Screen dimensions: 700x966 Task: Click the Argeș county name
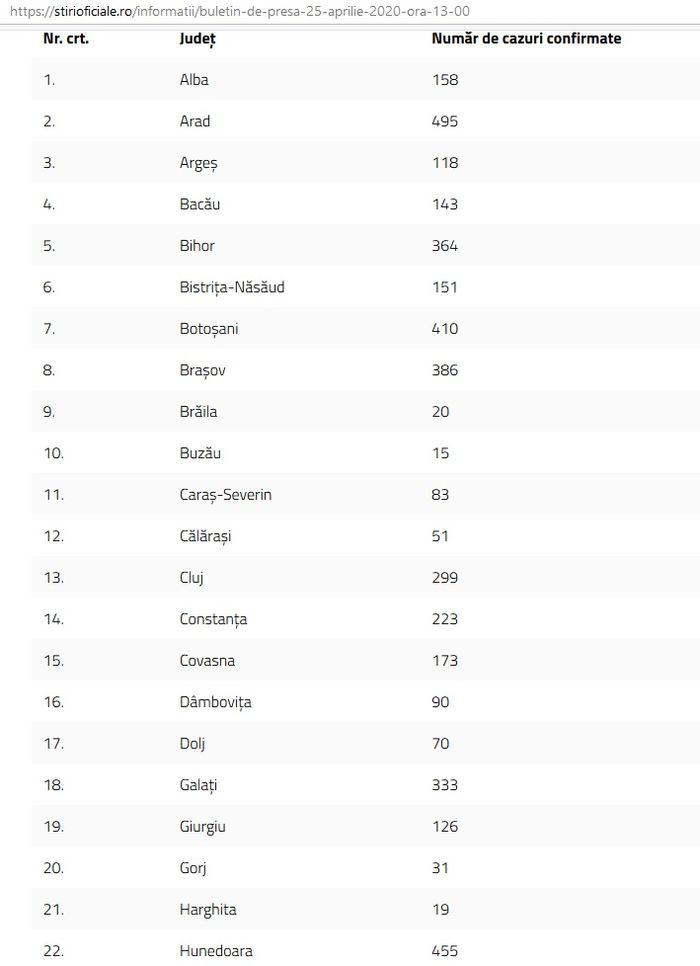point(198,164)
